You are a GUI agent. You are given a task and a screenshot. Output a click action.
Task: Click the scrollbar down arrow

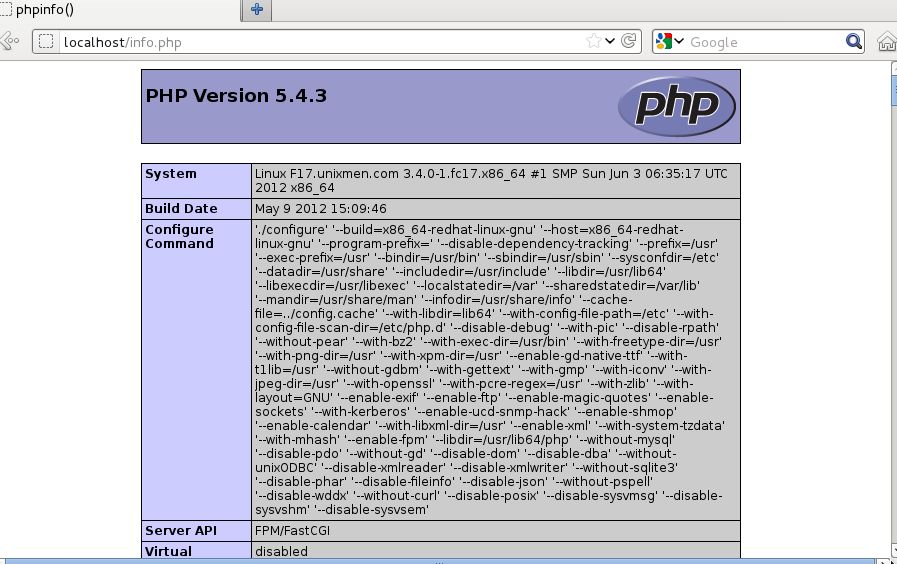coord(894,551)
